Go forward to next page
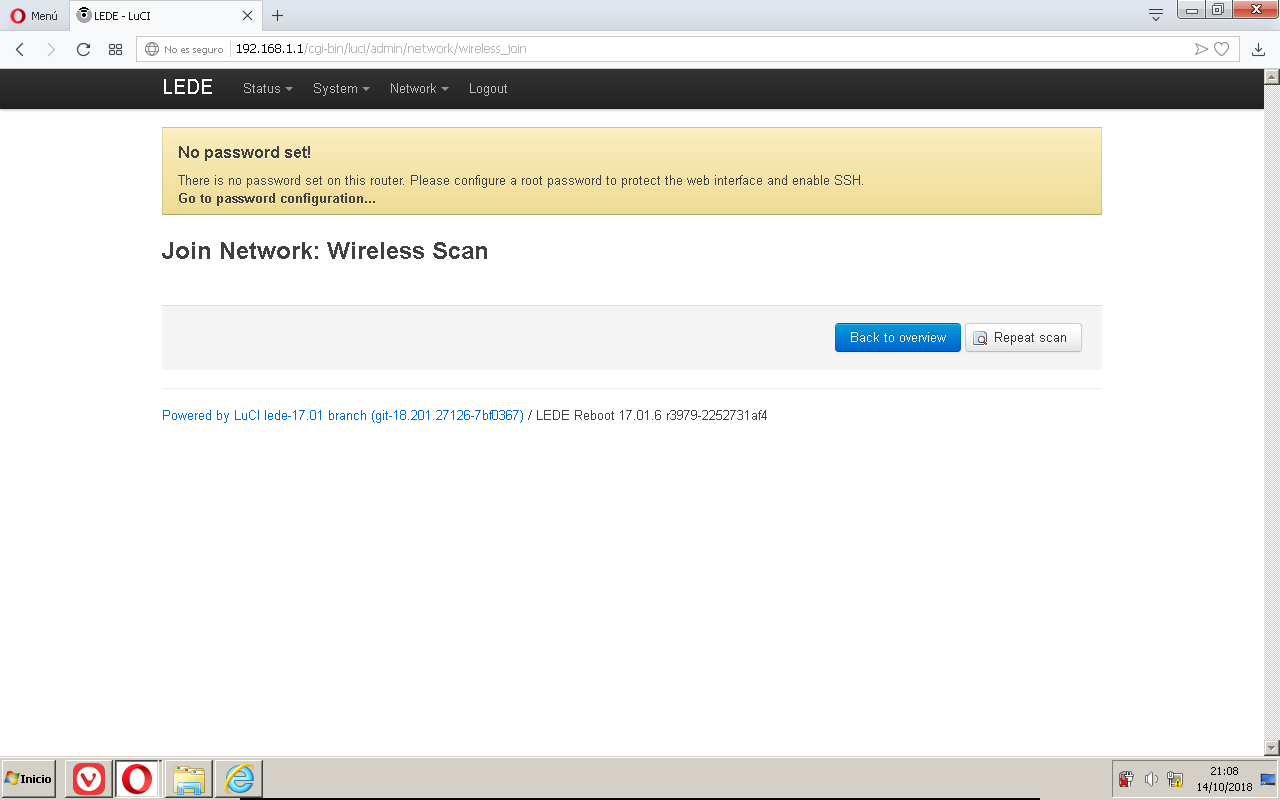 point(52,49)
